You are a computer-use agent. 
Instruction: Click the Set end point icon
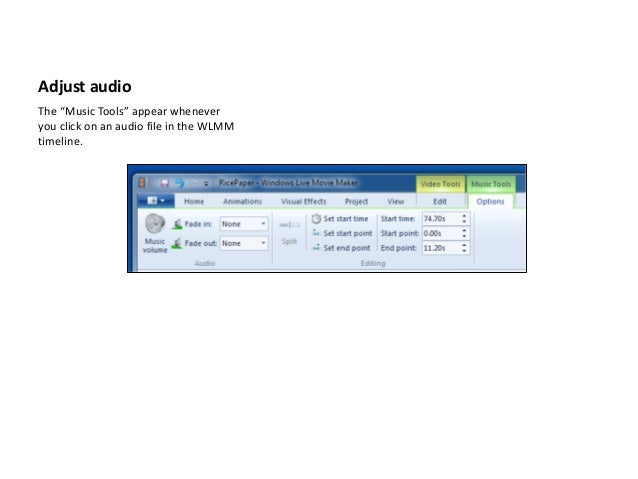[x=316, y=247]
